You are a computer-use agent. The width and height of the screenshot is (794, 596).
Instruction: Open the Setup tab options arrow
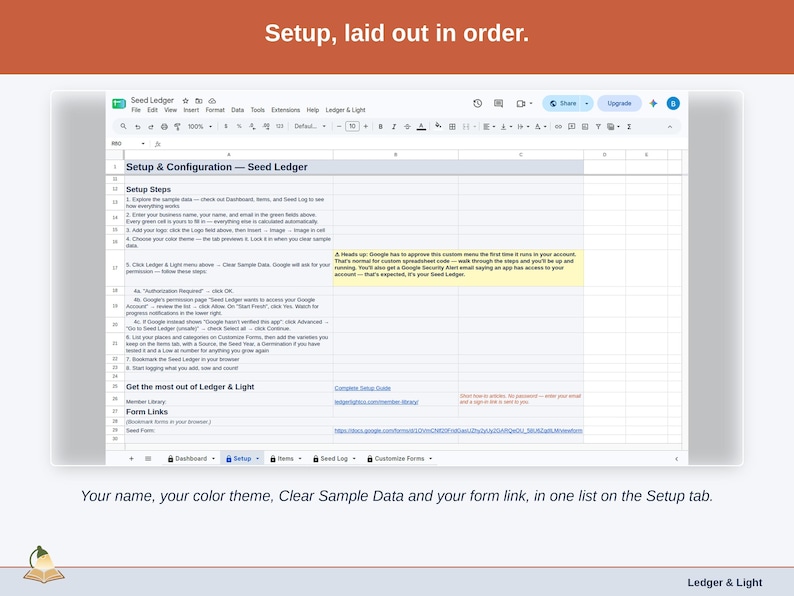pyautogui.click(x=258, y=459)
